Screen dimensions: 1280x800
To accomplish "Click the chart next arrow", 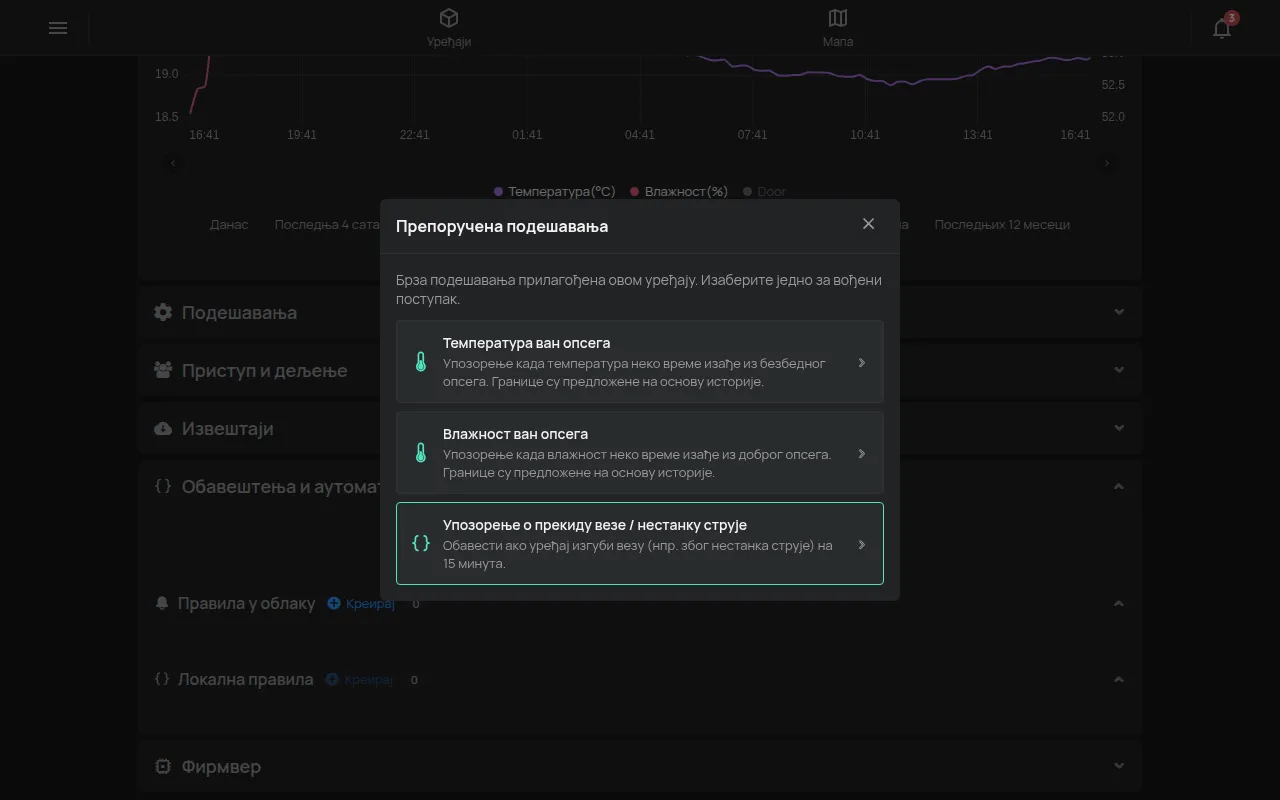I will click(x=1107, y=163).
